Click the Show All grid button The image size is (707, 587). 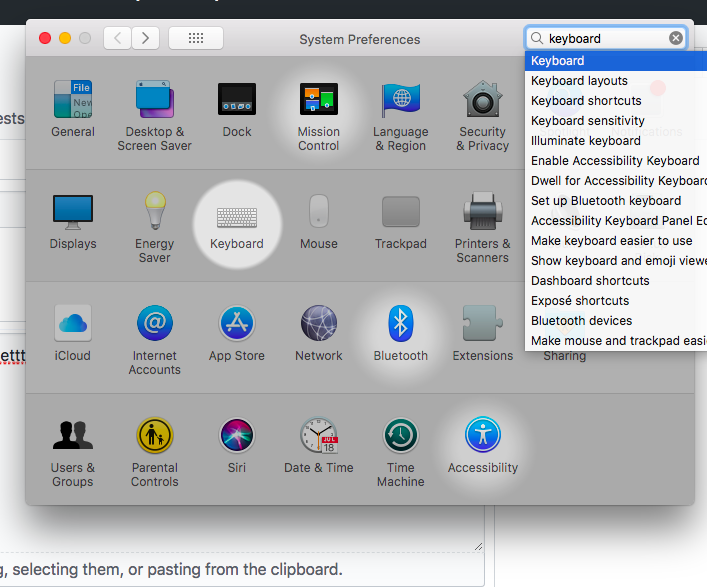pyautogui.click(x=196, y=38)
